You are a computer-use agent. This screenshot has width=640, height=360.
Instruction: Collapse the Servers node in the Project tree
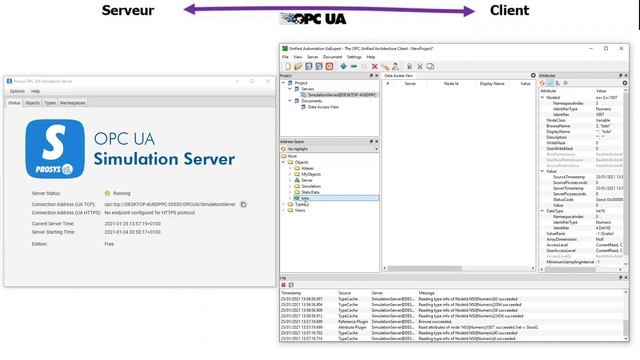click(x=290, y=89)
